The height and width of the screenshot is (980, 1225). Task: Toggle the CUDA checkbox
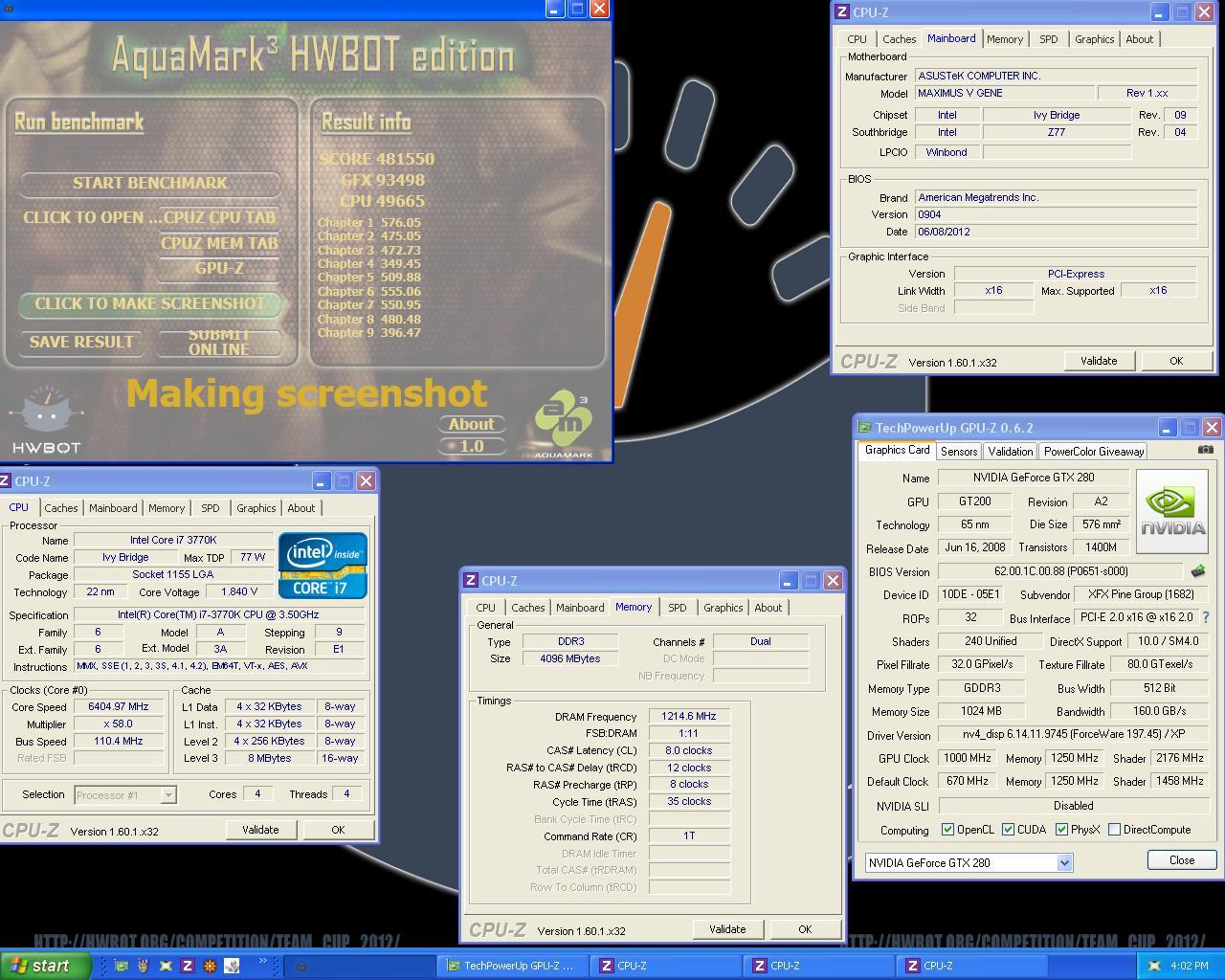coord(1008,830)
